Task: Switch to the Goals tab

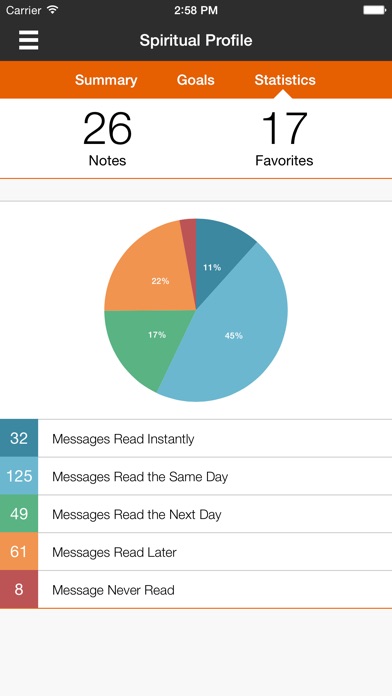Action: pos(195,80)
